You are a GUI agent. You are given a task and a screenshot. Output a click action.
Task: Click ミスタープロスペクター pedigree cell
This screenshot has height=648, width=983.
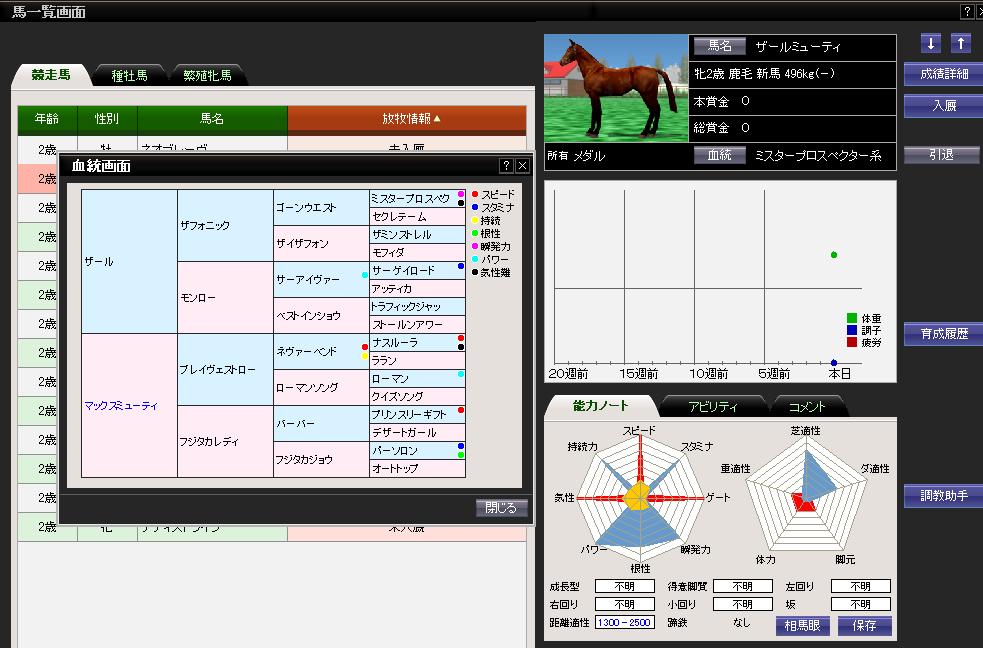tap(417, 199)
